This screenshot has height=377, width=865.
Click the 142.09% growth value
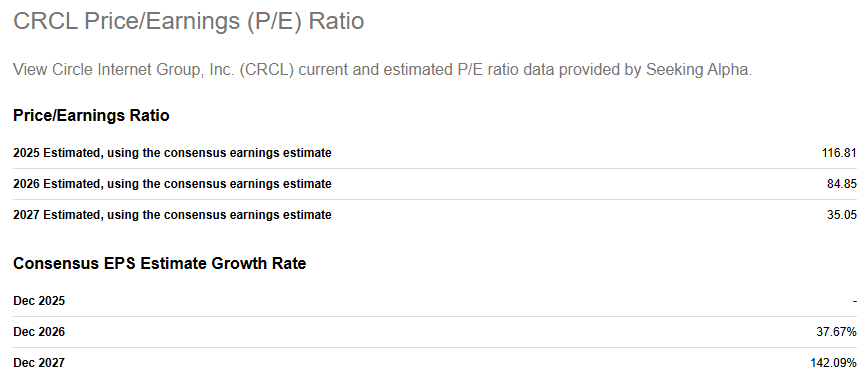836,363
